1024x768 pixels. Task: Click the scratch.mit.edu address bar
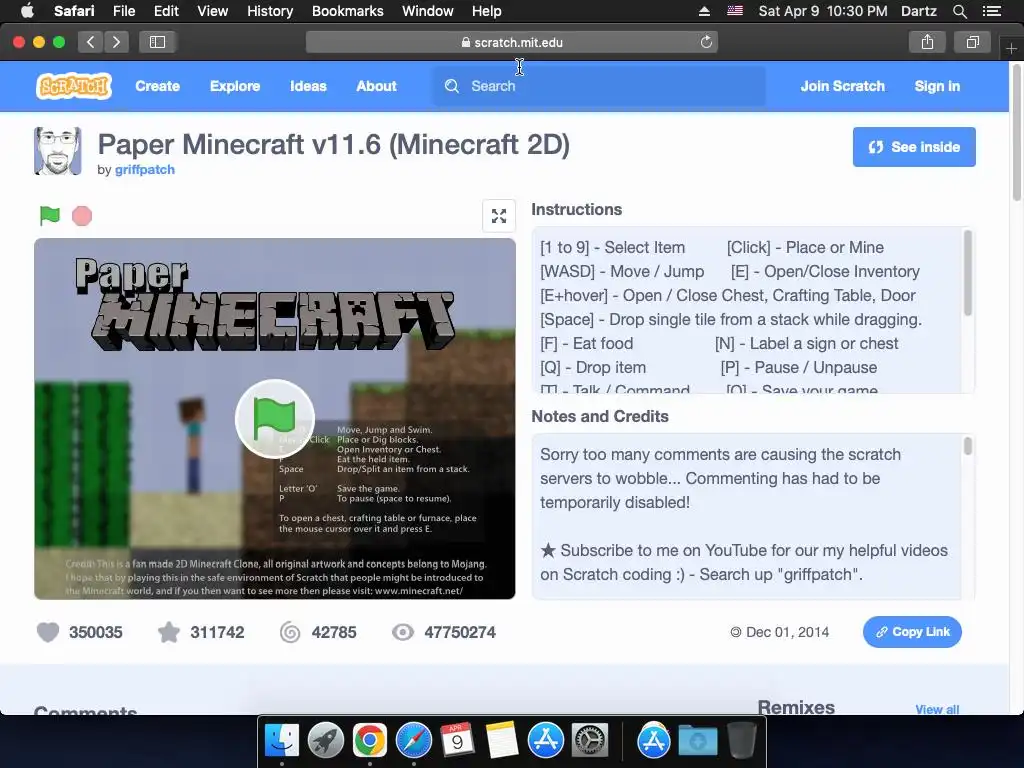point(512,42)
